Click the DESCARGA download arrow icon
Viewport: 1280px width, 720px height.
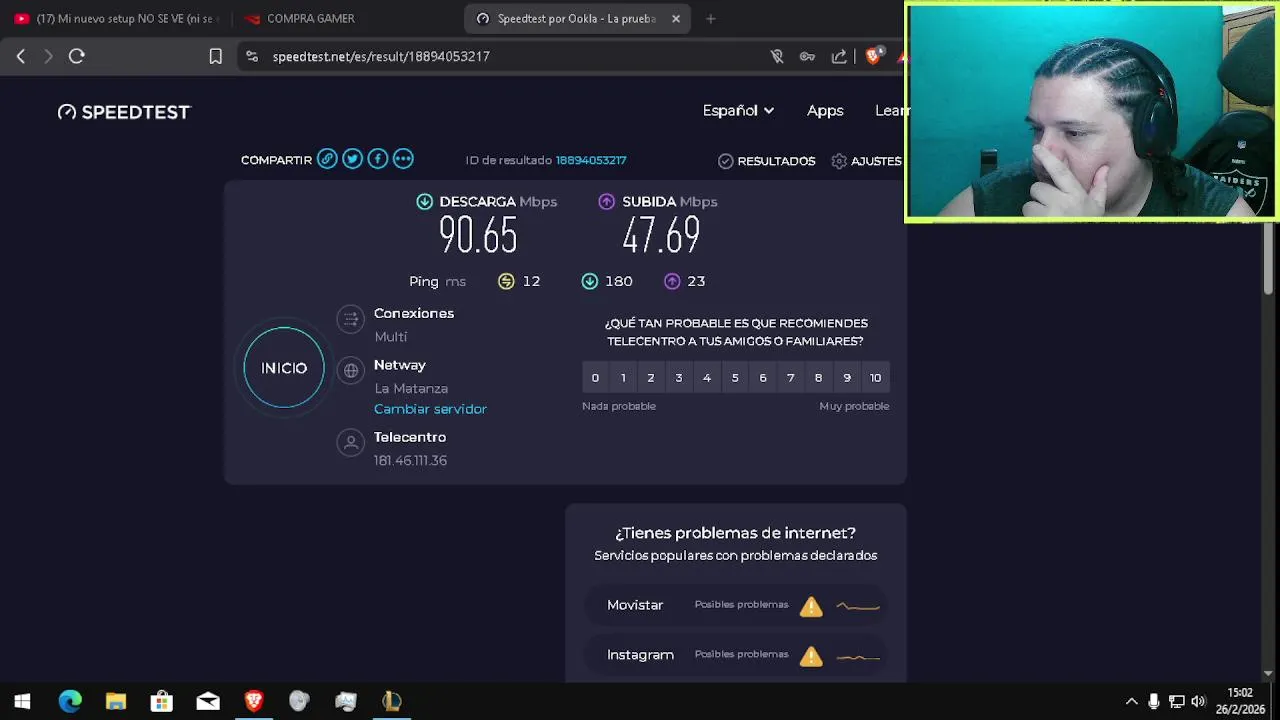click(x=424, y=201)
